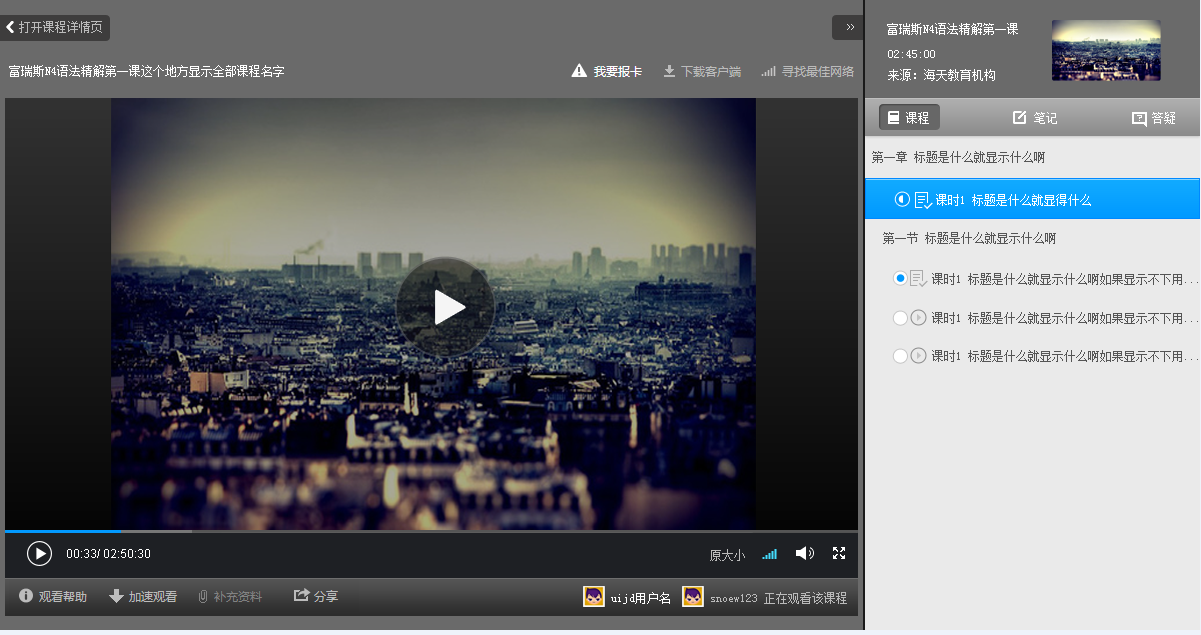Mute the video volume speaker icon

(804, 553)
